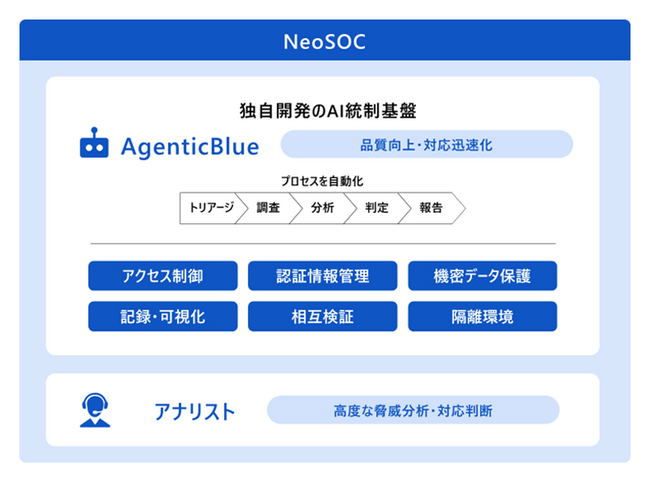
Task: Click the 隔離環境 button
Action: [x=483, y=316]
